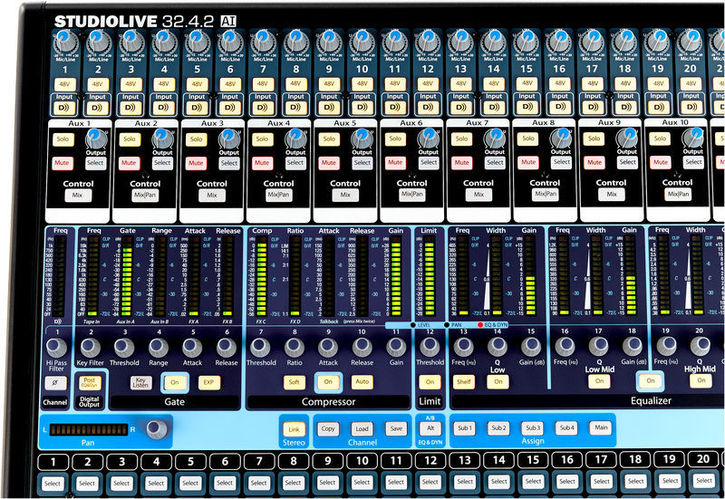Click the Aux 9 Output level knob

click(x=627, y=137)
